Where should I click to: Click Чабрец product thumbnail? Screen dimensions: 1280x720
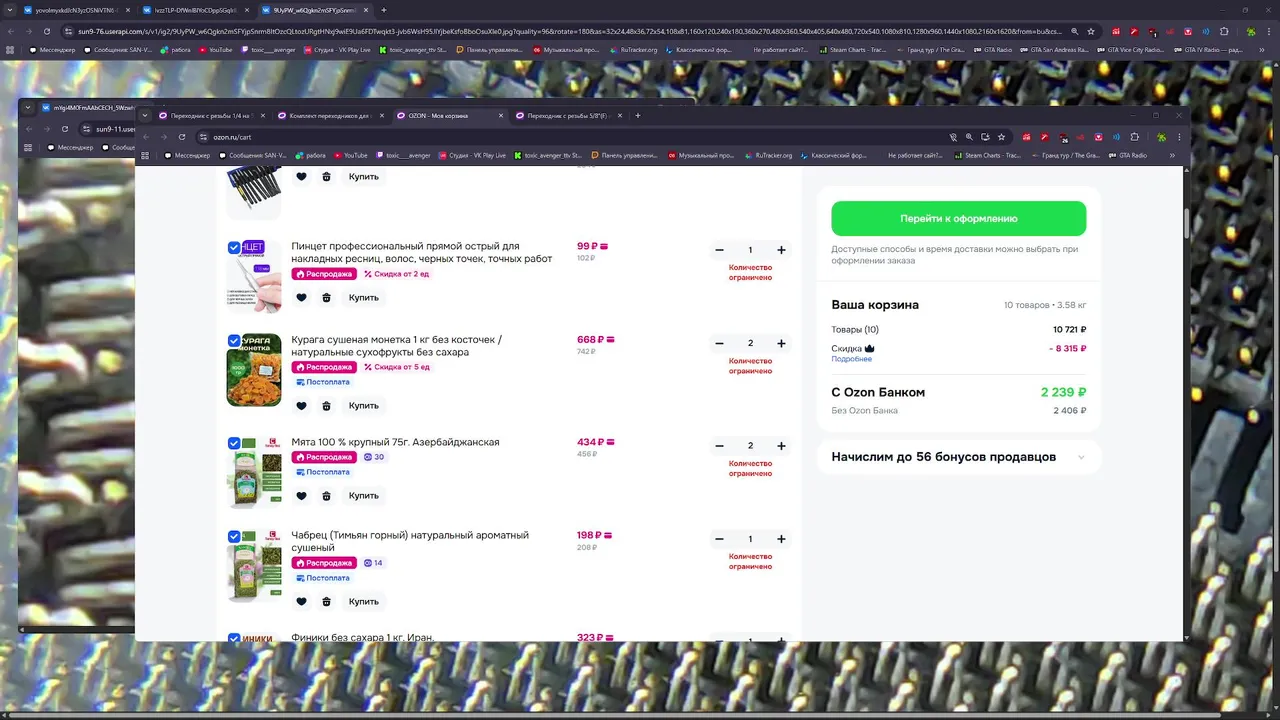(254, 566)
